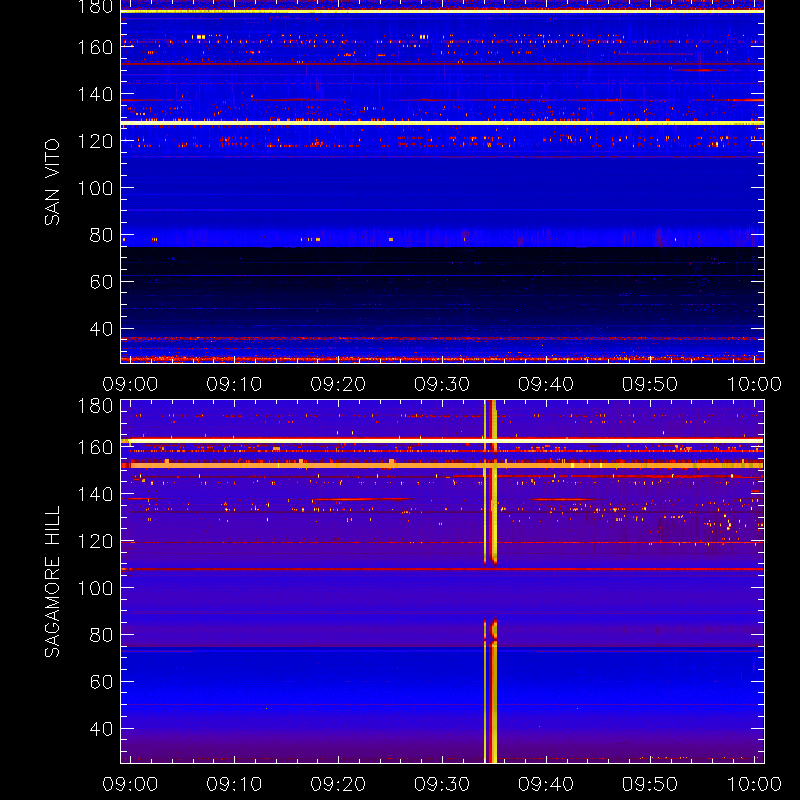The width and height of the screenshot is (800, 800).
Task: Pick the 09:50 label under Sagamore Hill plot
Action: tap(649, 784)
